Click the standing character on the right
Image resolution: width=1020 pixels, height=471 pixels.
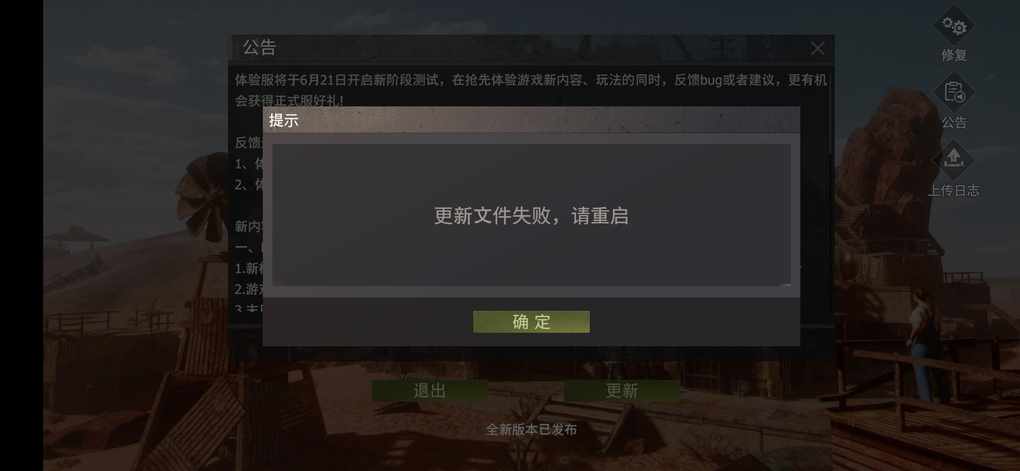(x=922, y=345)
